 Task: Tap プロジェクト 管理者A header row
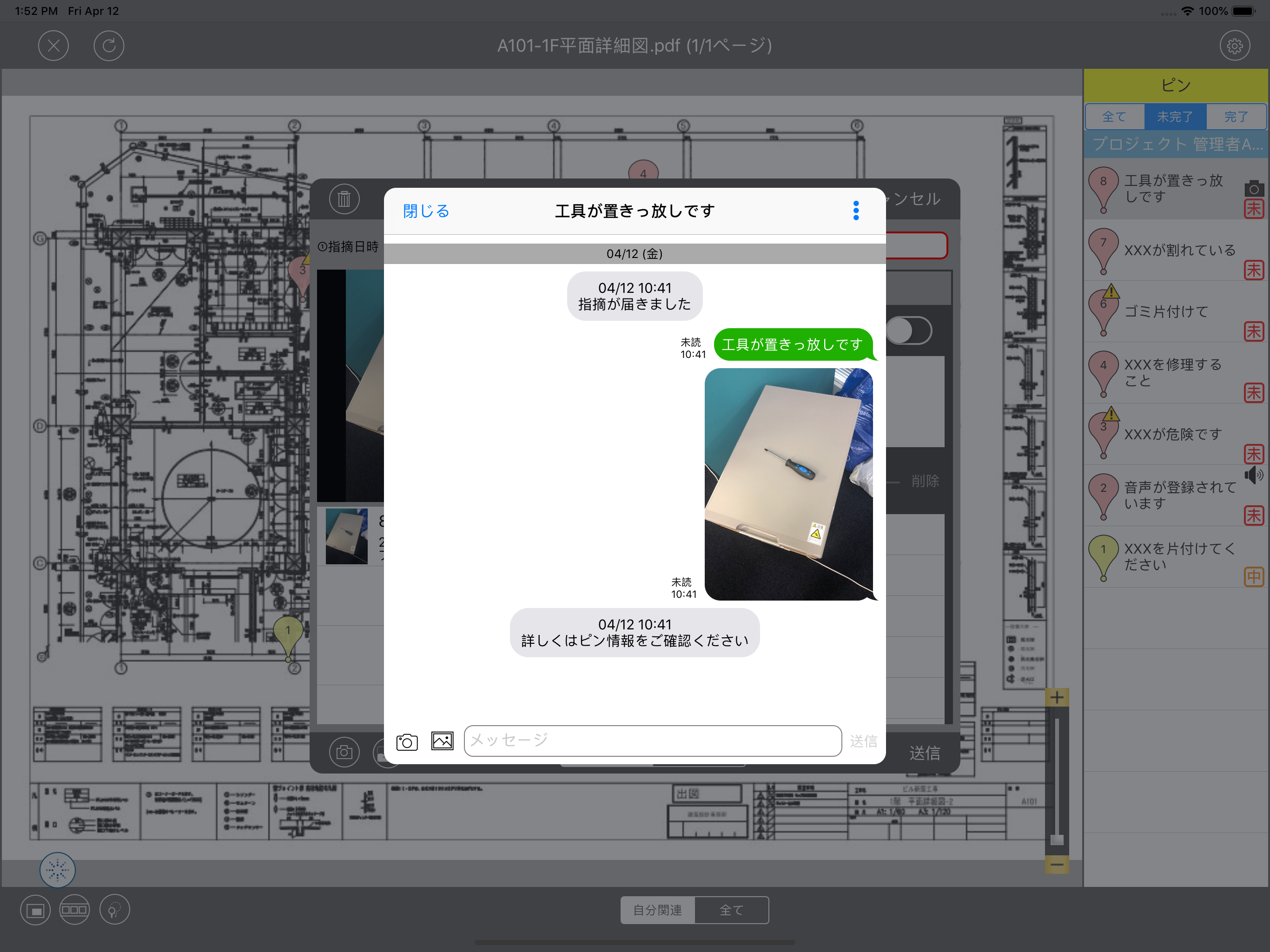pos(1176,144)
